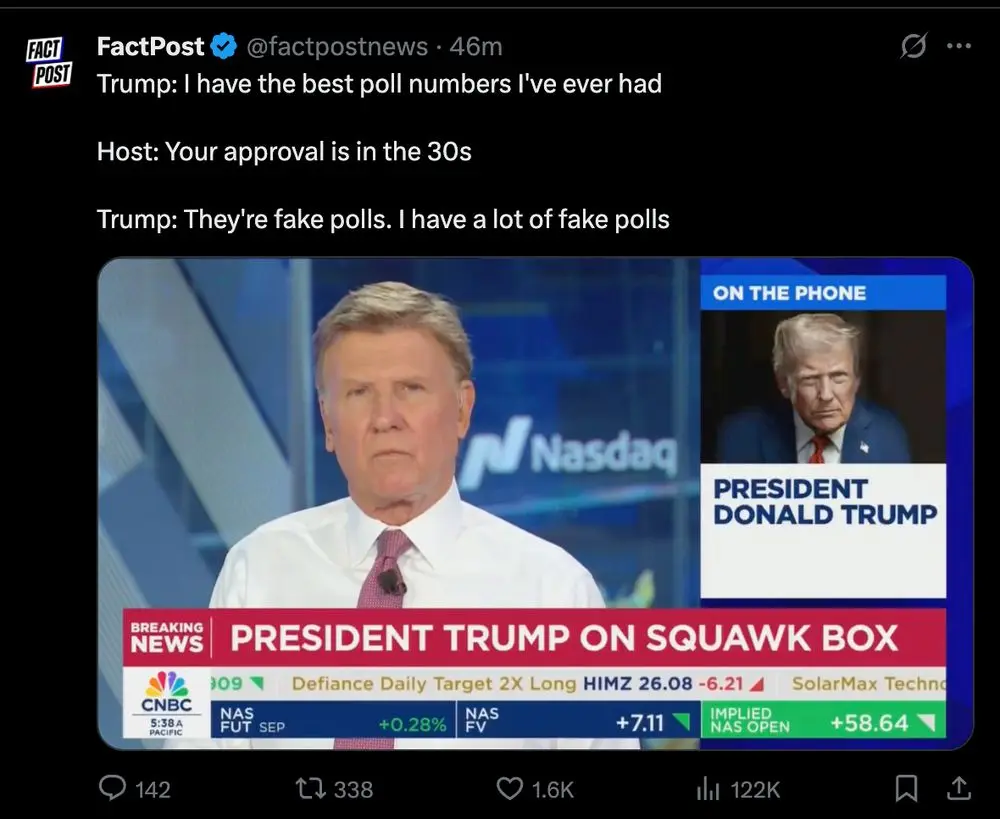Screen dimensions: 1000x819
Task: Click the share upload arrow icon
Action: [958, 789]
